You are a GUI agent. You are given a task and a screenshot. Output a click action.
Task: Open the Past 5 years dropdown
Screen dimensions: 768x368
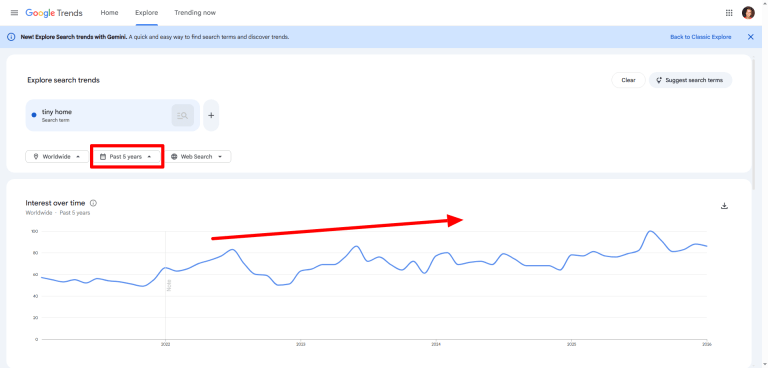127,157
